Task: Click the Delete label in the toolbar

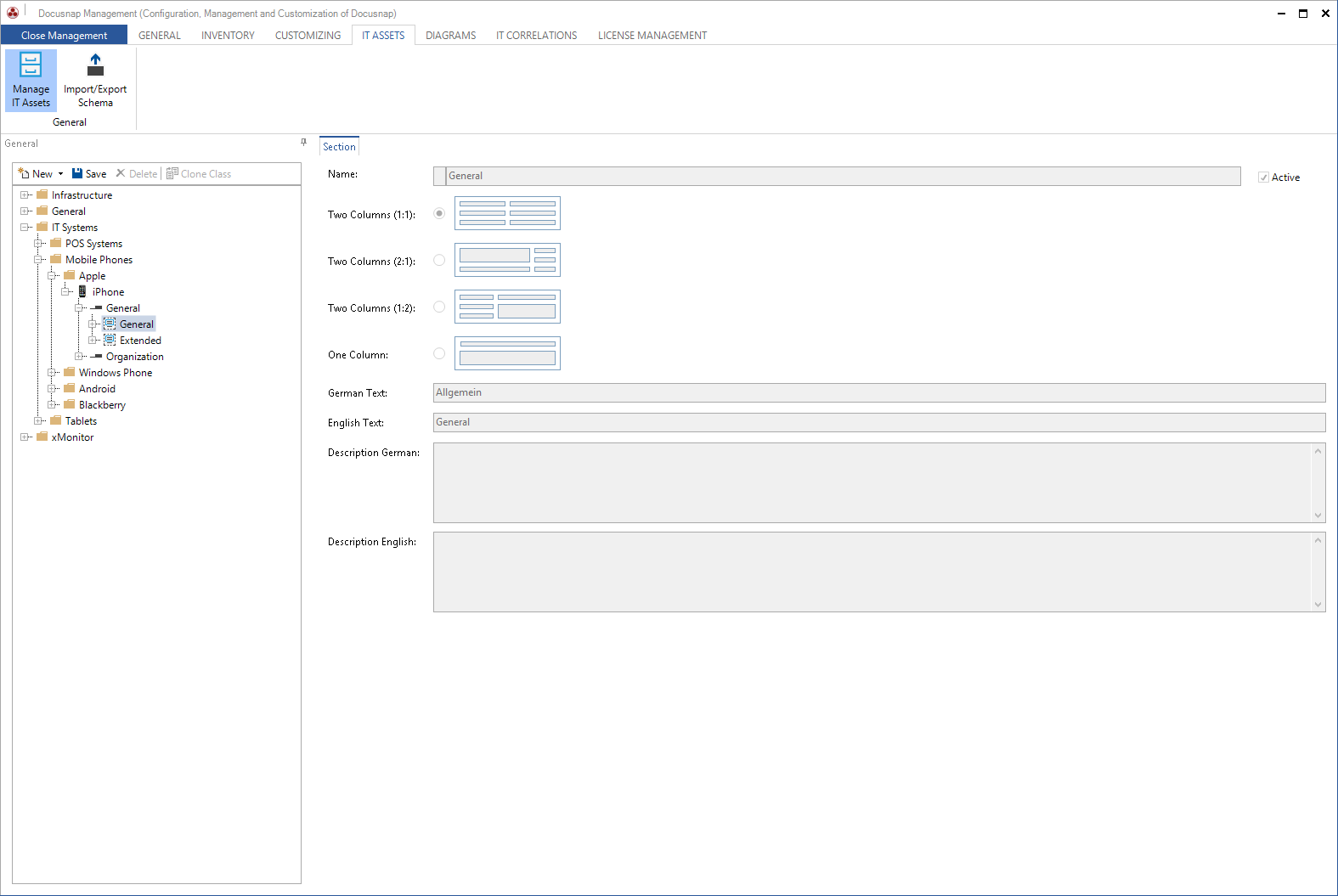Action: (143, 173)
